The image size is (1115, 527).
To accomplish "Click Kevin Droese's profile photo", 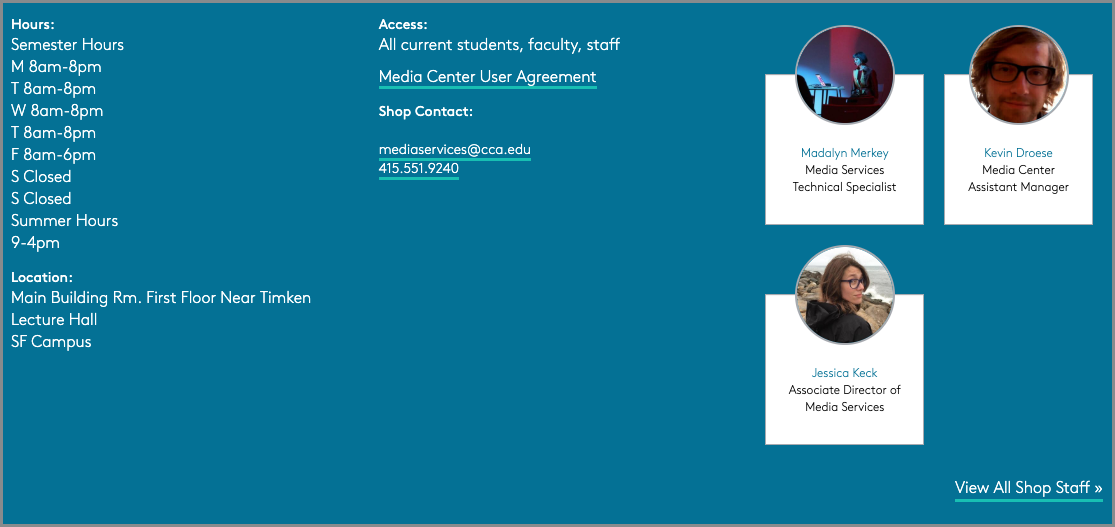I will click(x=1018, y=75).
